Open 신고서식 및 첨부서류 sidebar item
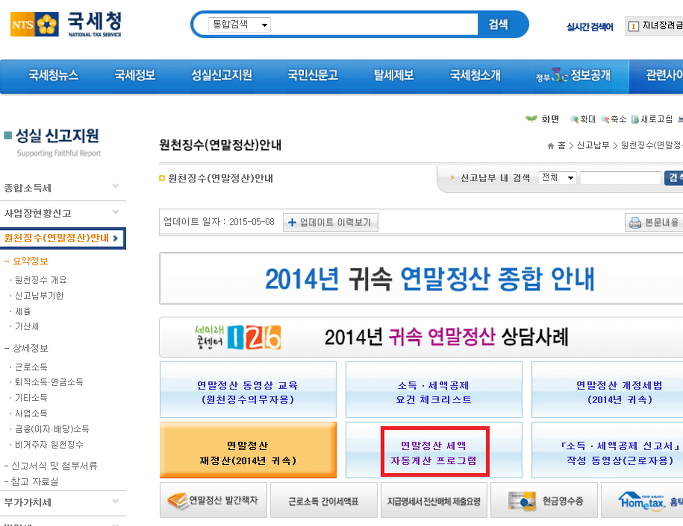This screenshot has width=683, height=526. 54,466
